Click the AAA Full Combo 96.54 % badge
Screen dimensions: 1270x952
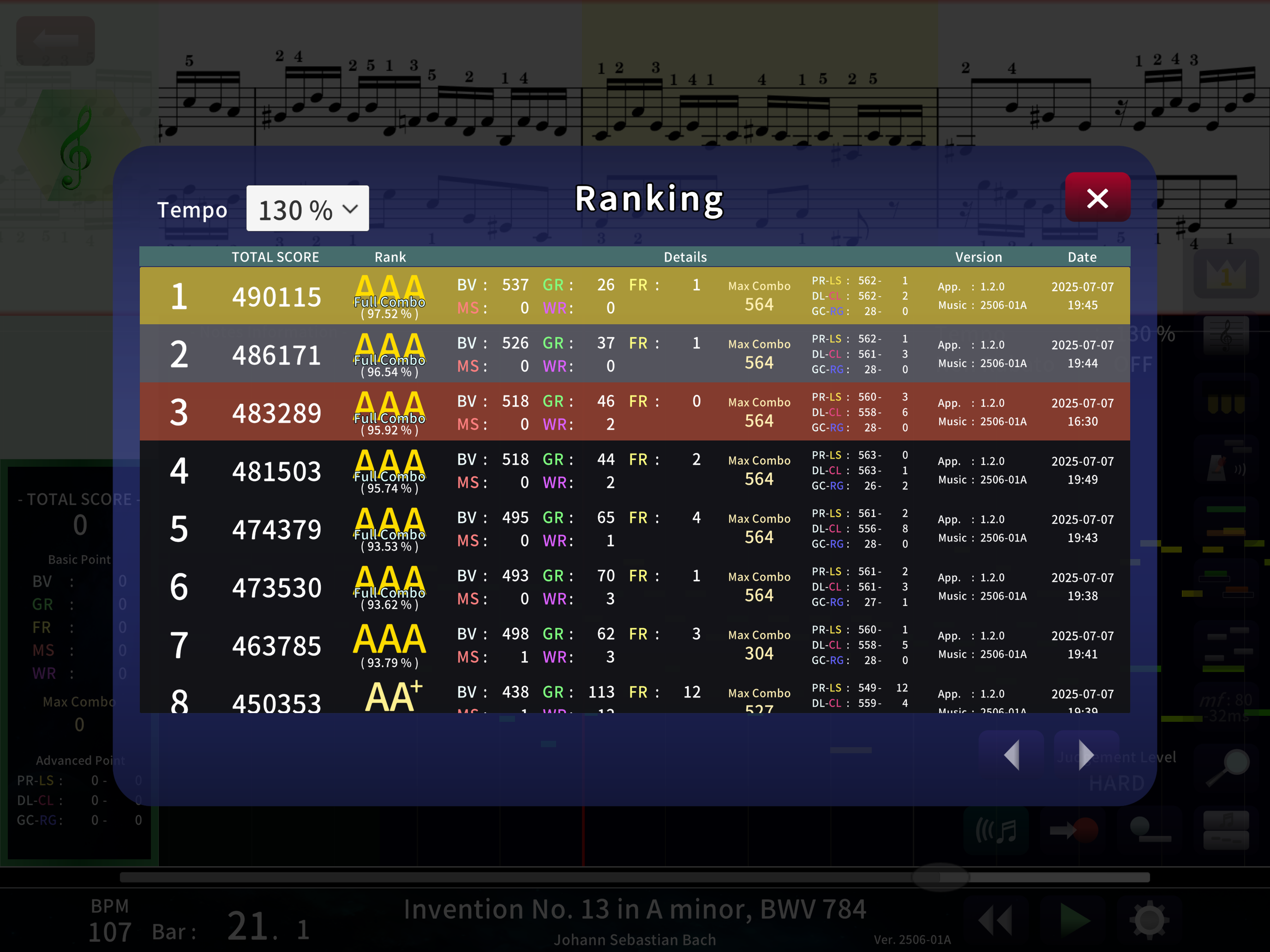point(389,355)
